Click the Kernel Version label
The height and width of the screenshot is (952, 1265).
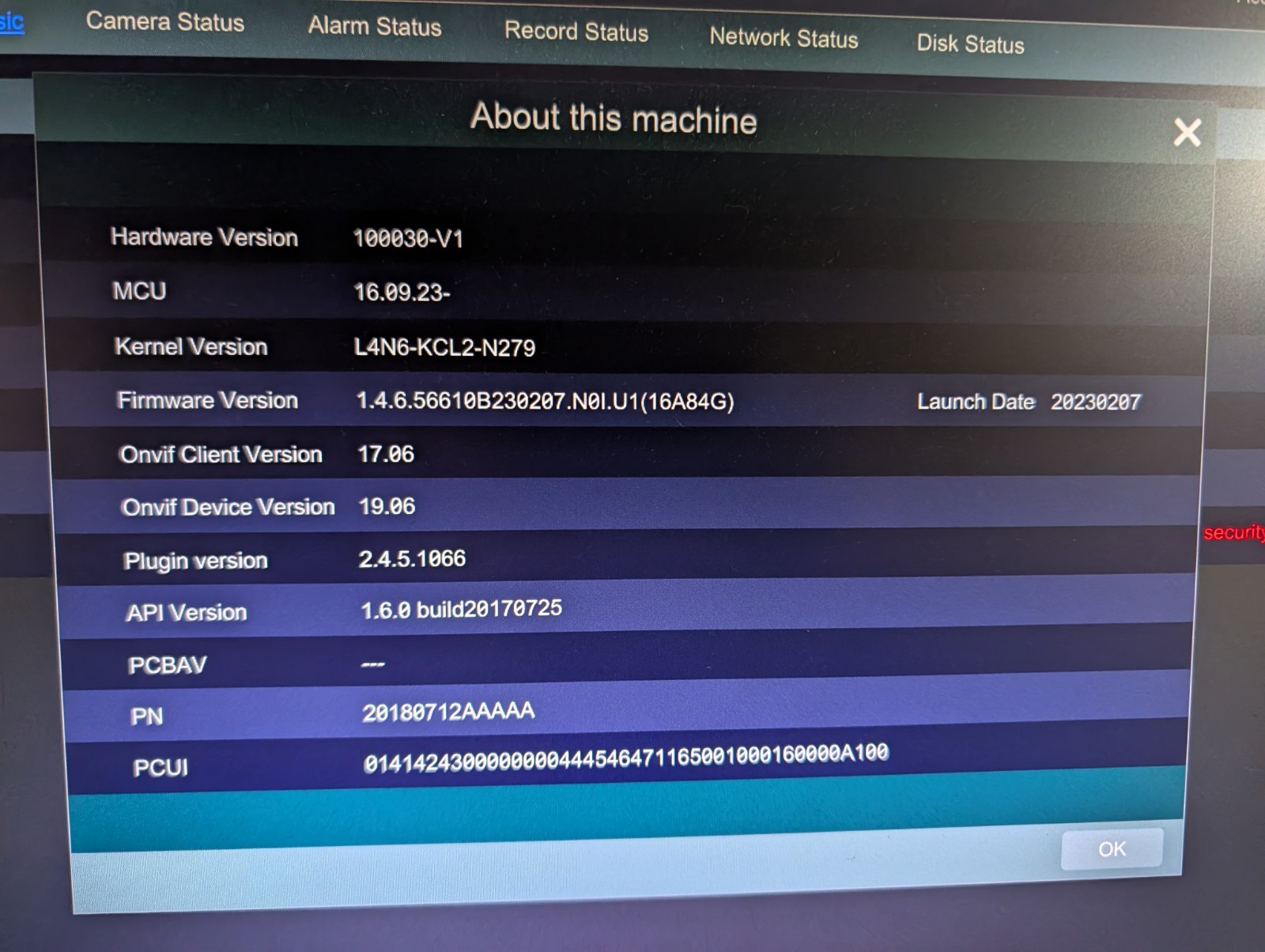click(191, 346)
